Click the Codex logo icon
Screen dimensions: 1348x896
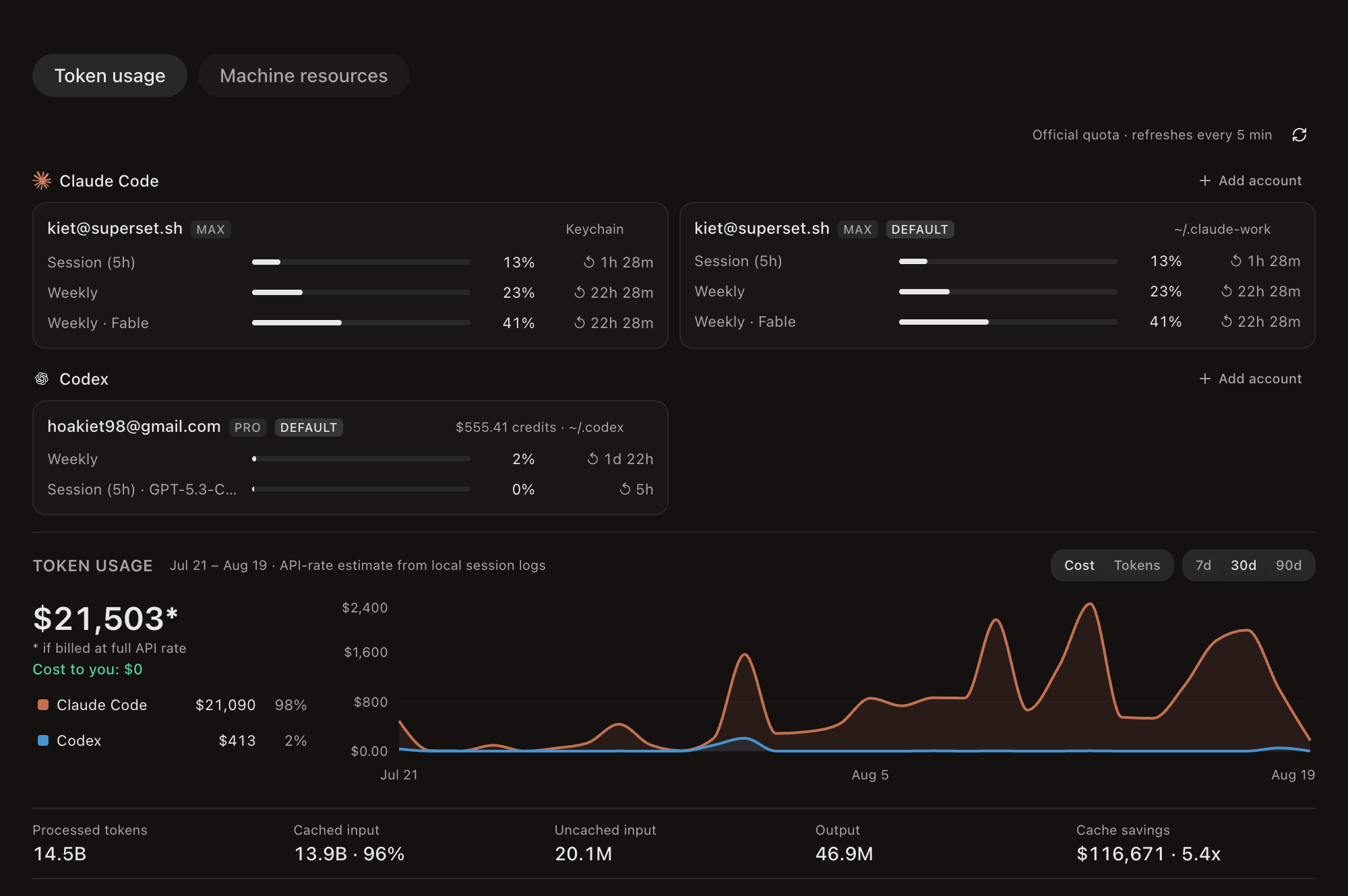point(42,379)
